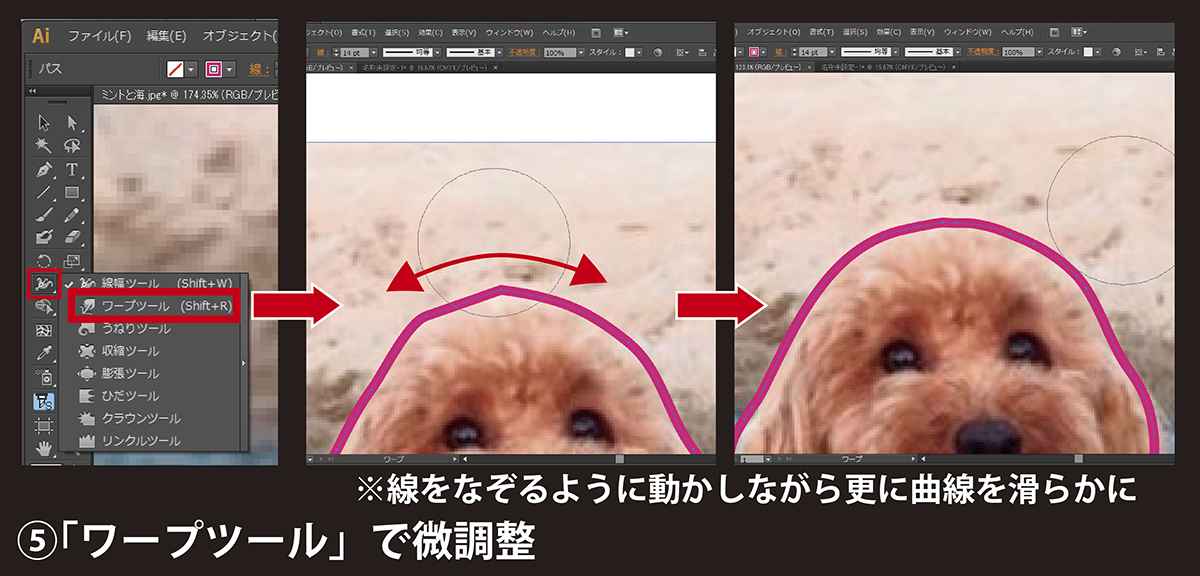Click Recolor Artwork icon in middle screenshot
This screenshot has width=1200, height=576.
pos(656,52)
